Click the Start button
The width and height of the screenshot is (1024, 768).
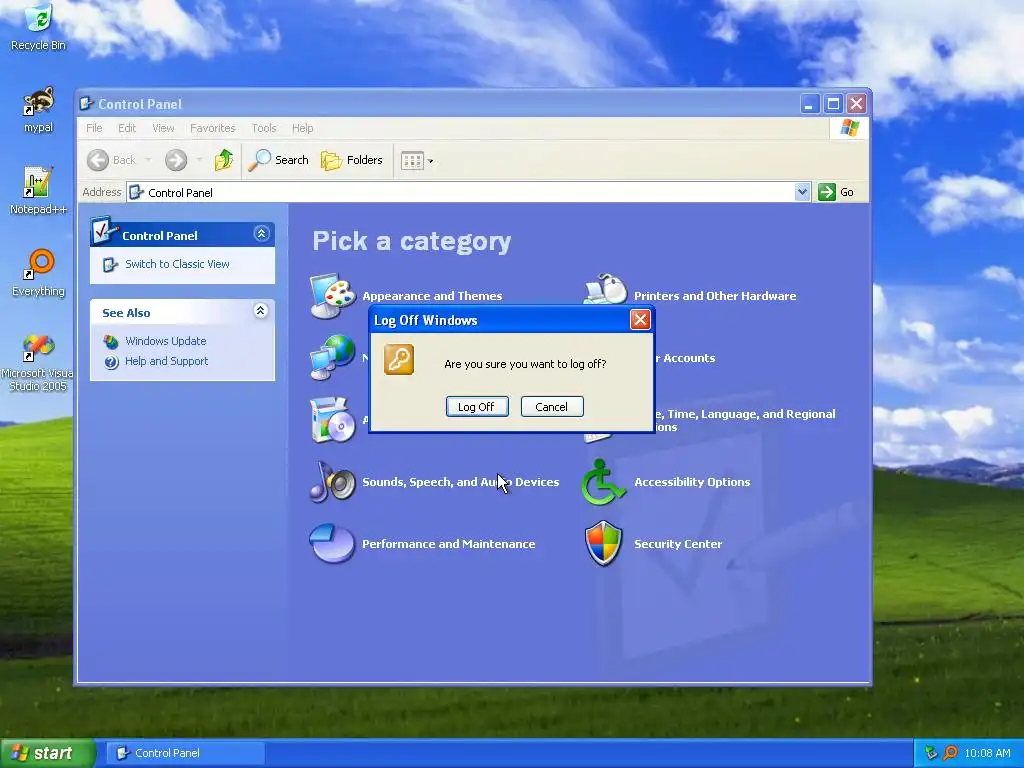(x=47, y=753)
